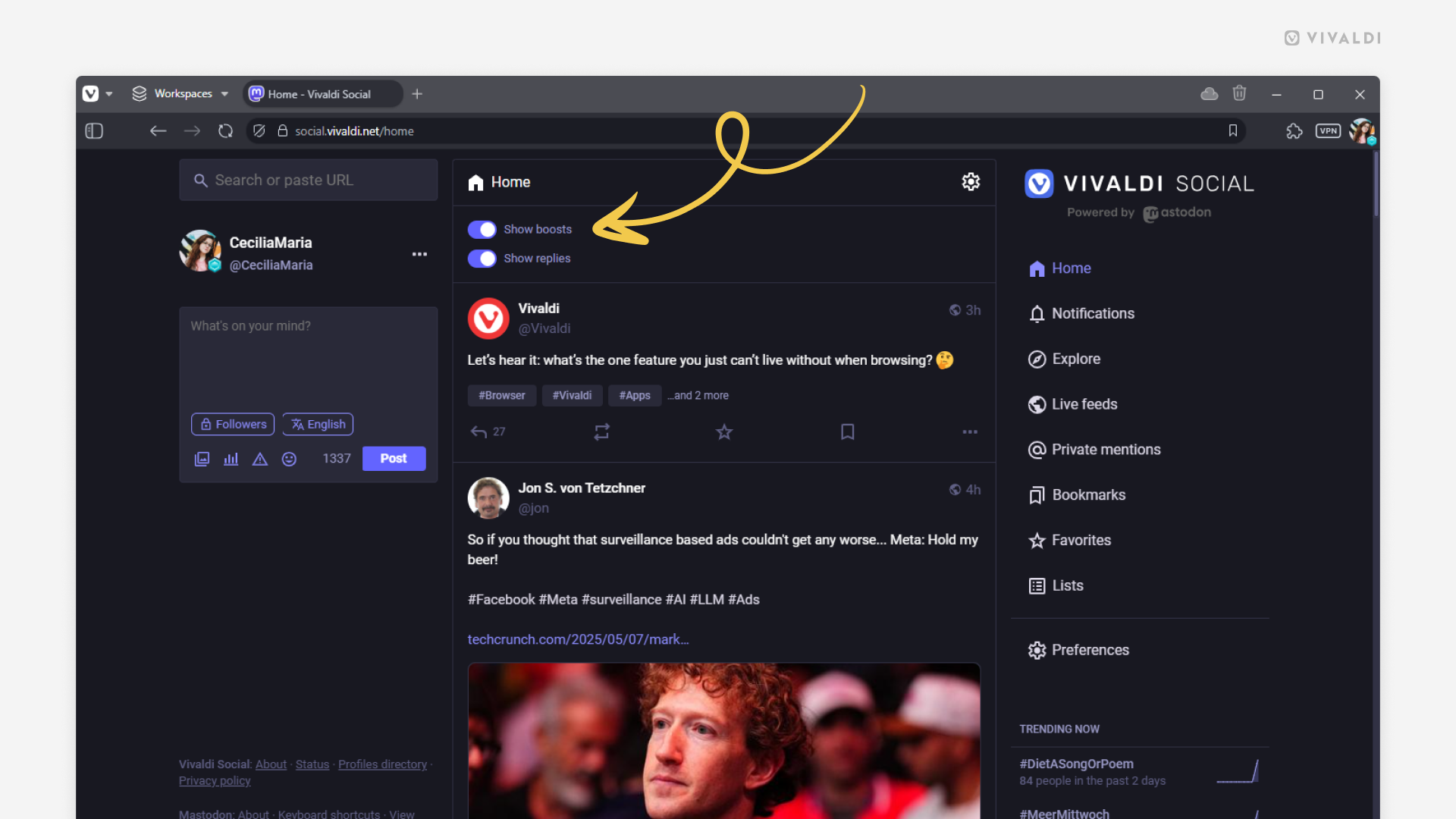Click the Post button
This screenshot has width=1456, height=819.
(394, 459)
